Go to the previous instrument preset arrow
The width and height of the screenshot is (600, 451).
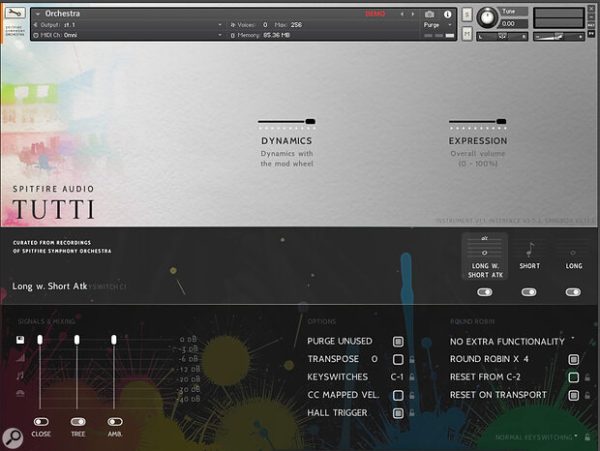[x=402, y=14]
